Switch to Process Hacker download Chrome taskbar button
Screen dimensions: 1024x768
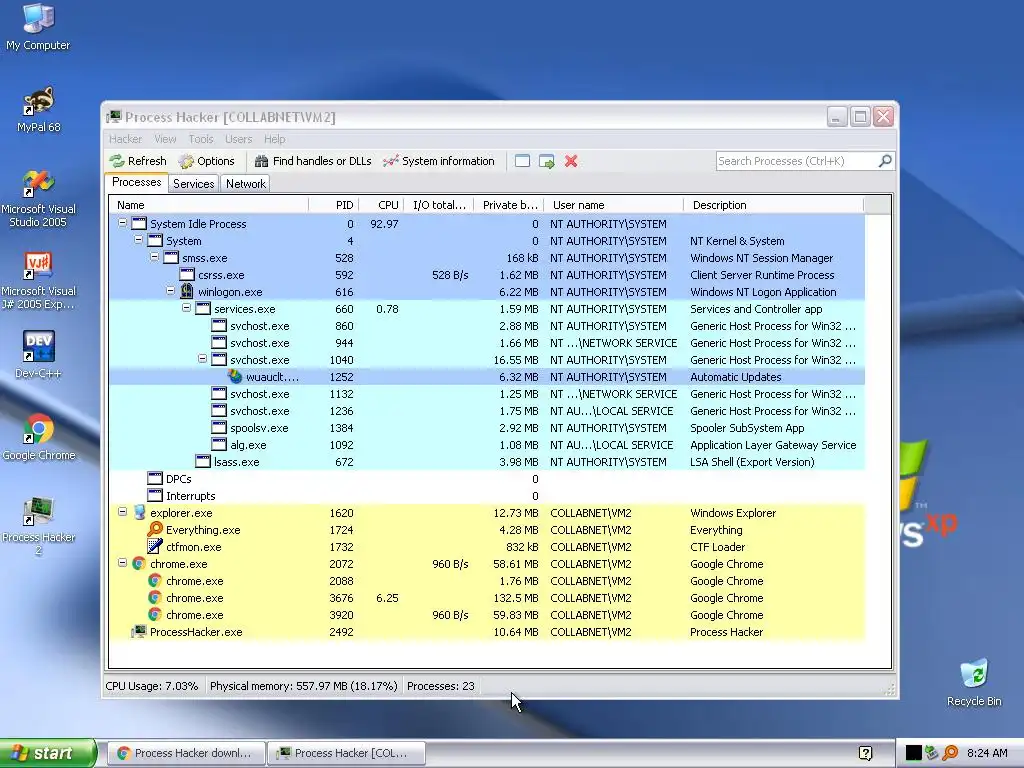pos(185,753)
